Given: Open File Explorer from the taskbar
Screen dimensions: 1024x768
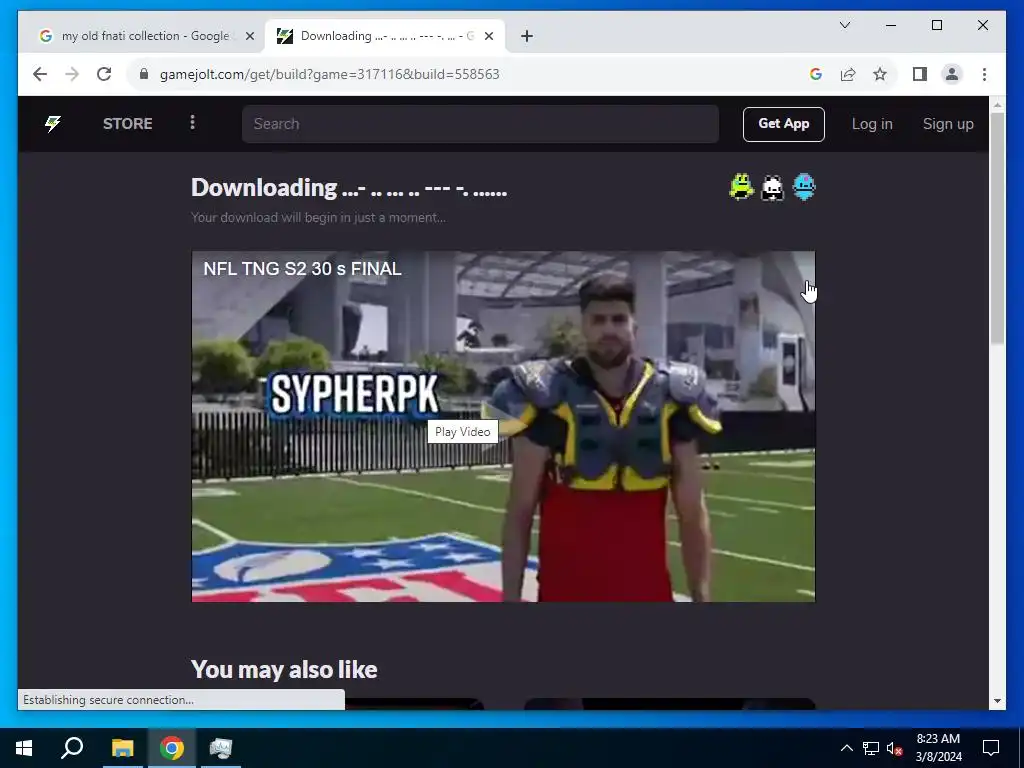Looking at the screenshot, I should 122,748.
